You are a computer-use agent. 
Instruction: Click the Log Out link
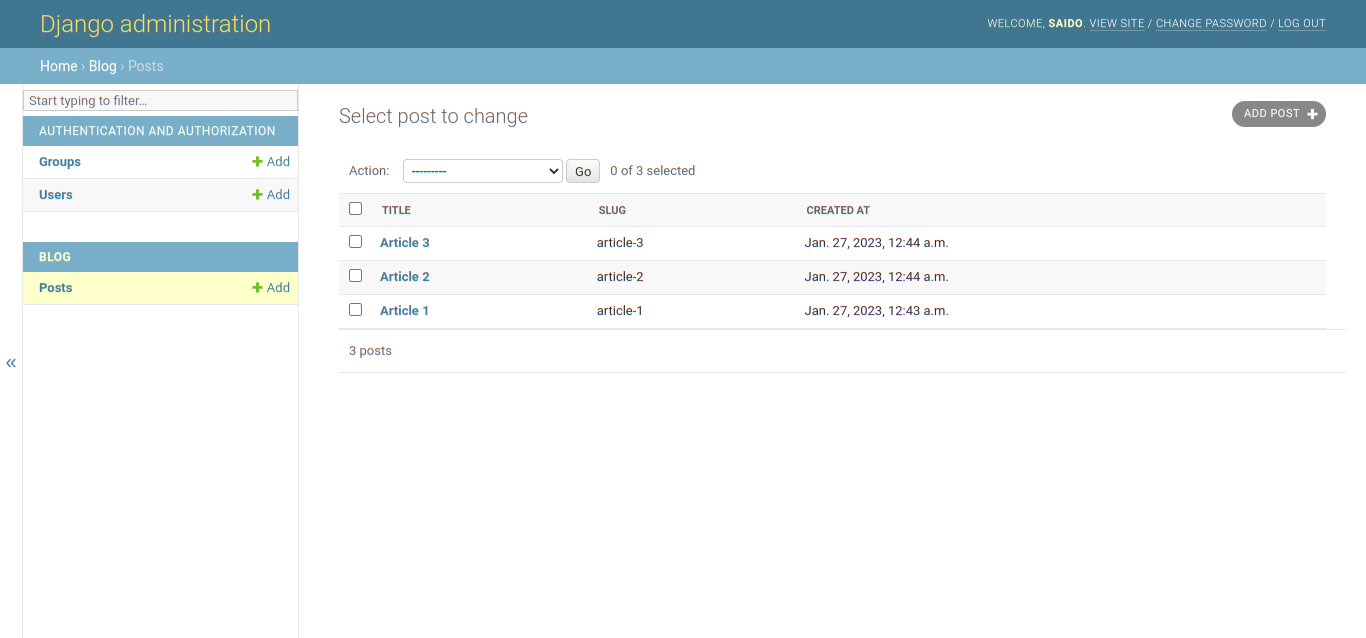tap(1301, 23)
